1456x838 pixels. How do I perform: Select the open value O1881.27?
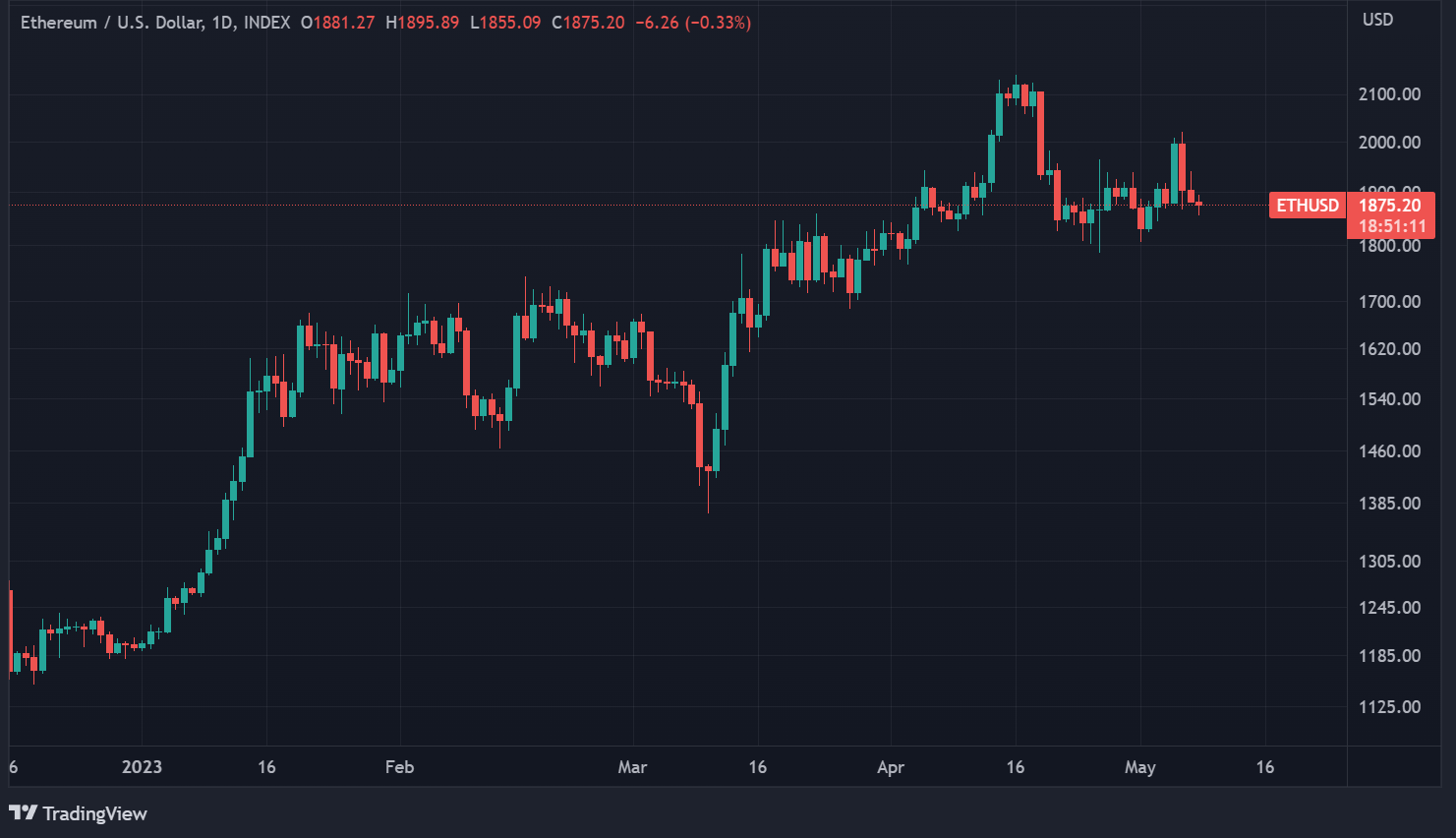click(337, 23)
